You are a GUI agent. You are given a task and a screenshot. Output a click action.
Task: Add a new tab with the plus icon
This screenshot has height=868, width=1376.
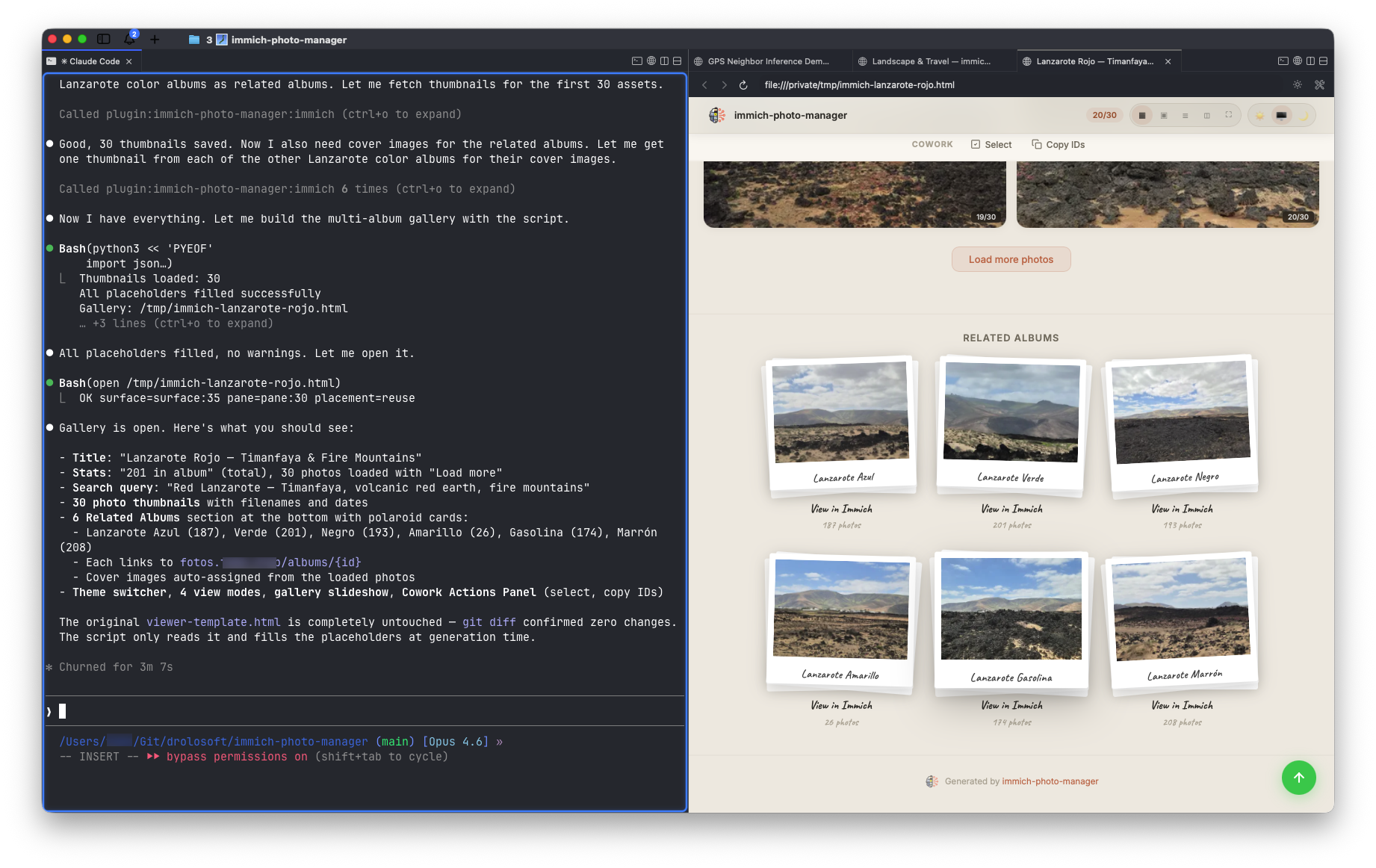click(155, 39)
